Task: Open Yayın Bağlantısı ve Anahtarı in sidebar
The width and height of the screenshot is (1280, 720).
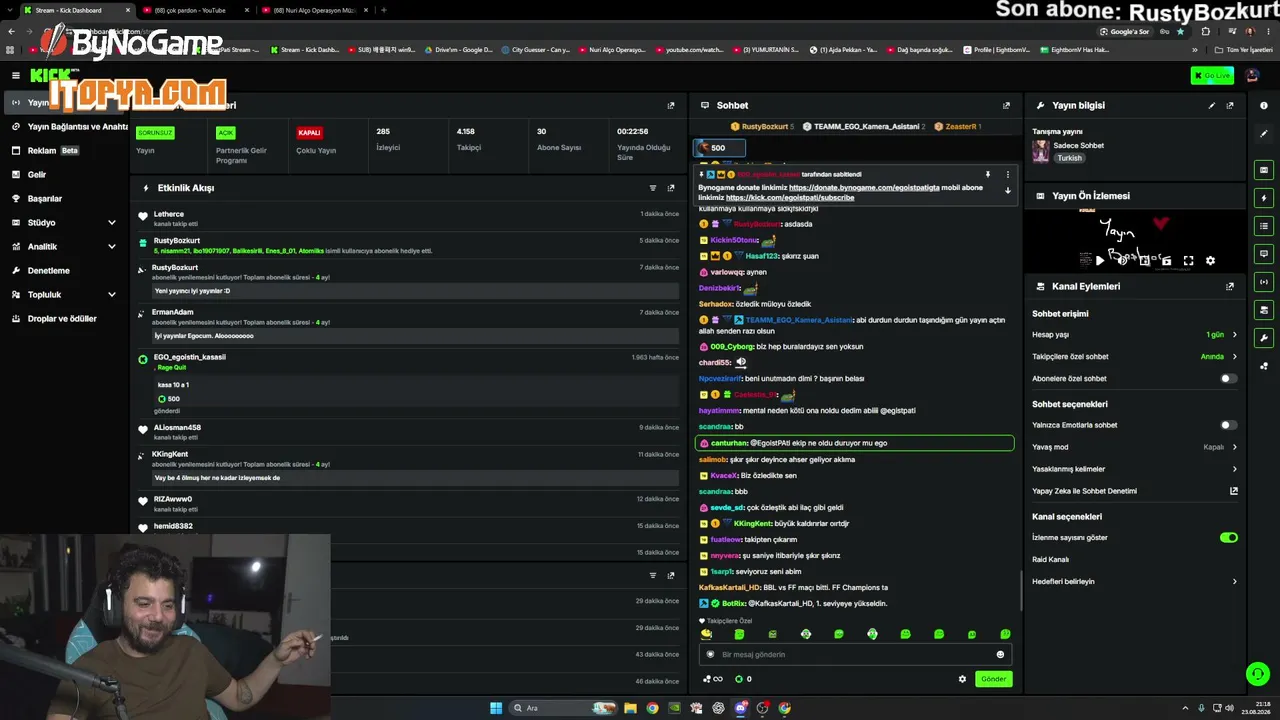Action: tap(70, 127)
